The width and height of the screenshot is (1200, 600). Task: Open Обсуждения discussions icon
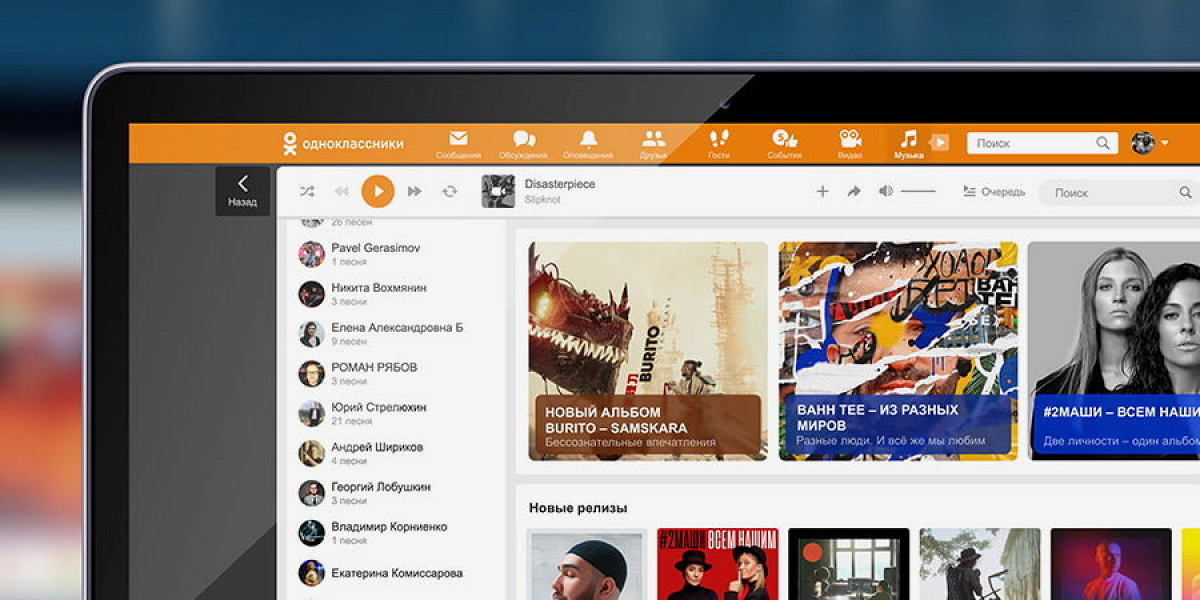[x=523, y=140]
